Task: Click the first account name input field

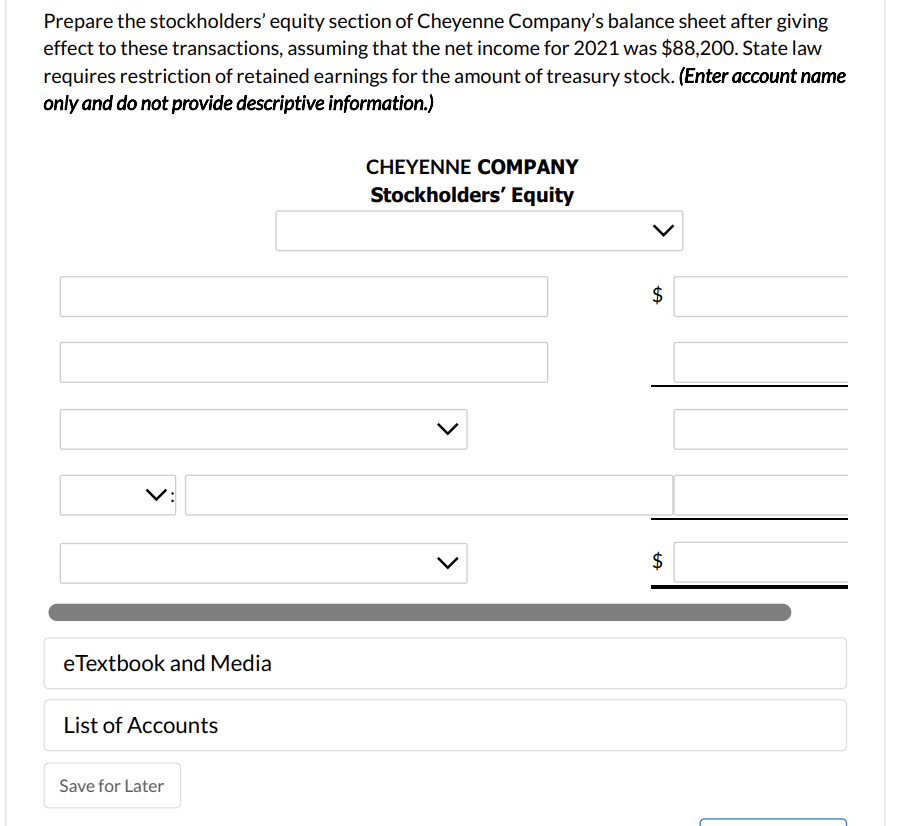Action: click(x=304, y=296)
